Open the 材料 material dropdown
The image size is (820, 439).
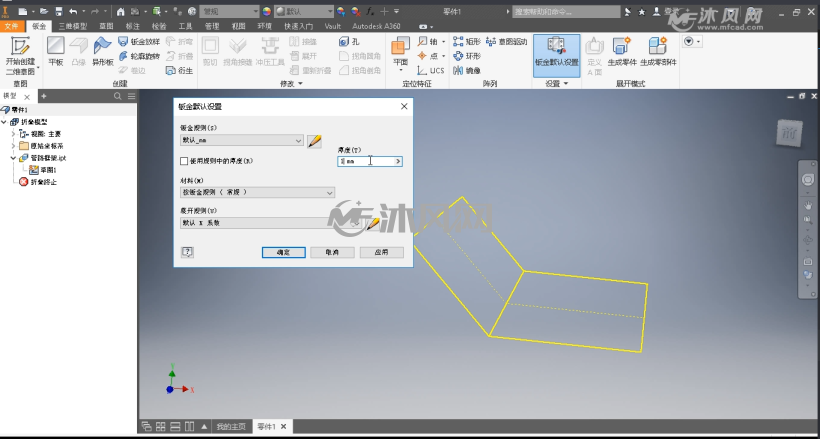(x=257, y=193)
